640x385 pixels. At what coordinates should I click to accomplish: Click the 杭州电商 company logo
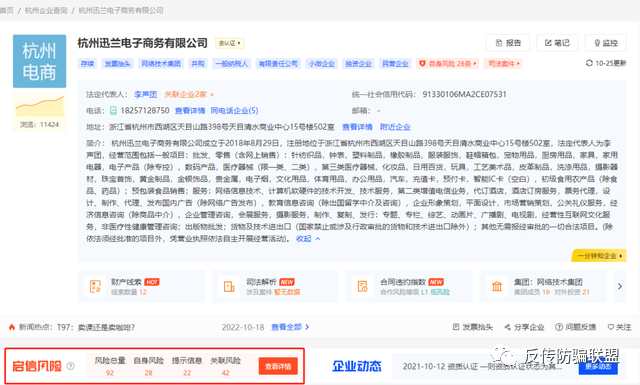[x=40, y=61]
